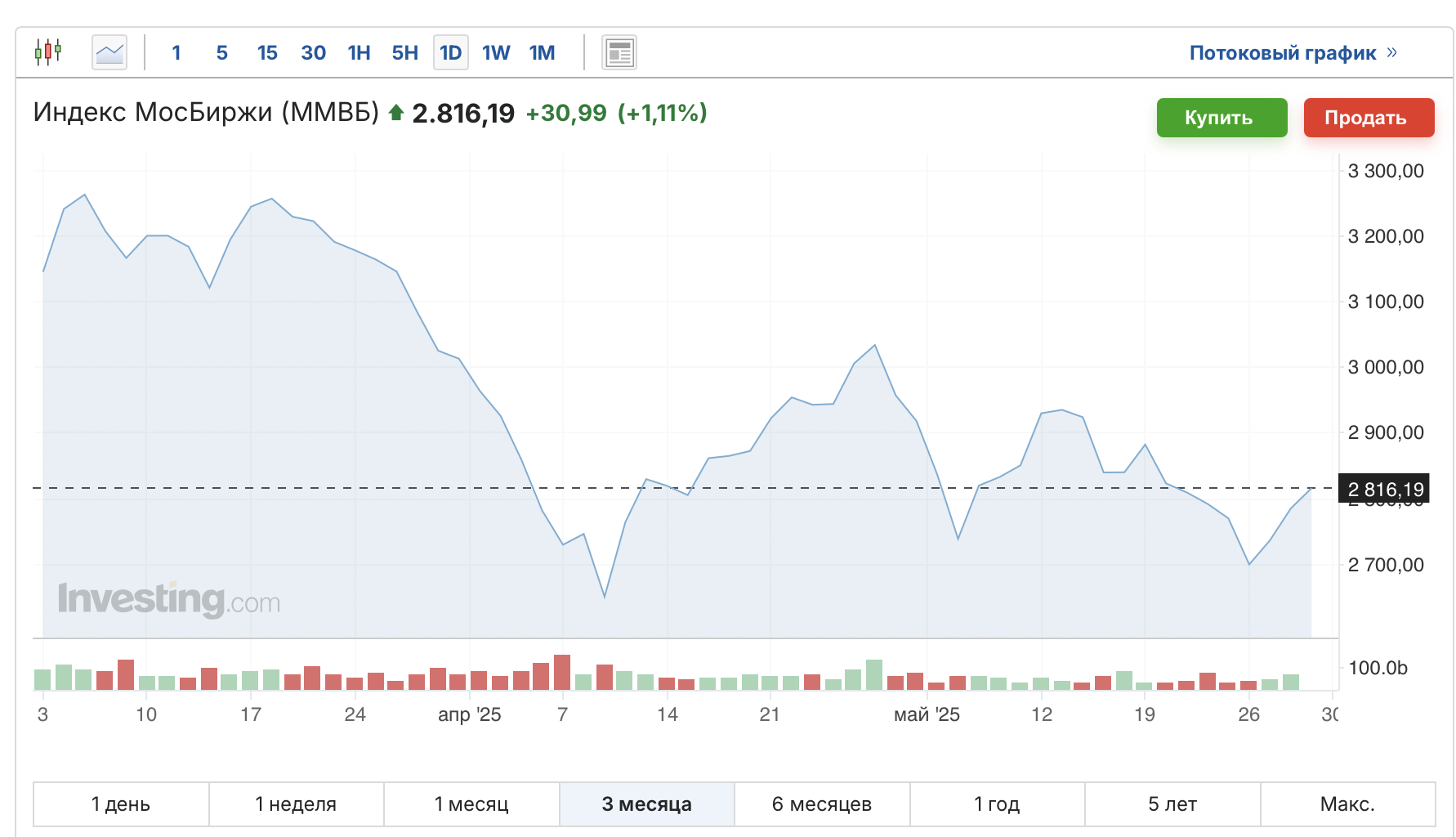Click the green Купить button
This screenshot has height=837, width=1456.
click(x=1222, y=118)
